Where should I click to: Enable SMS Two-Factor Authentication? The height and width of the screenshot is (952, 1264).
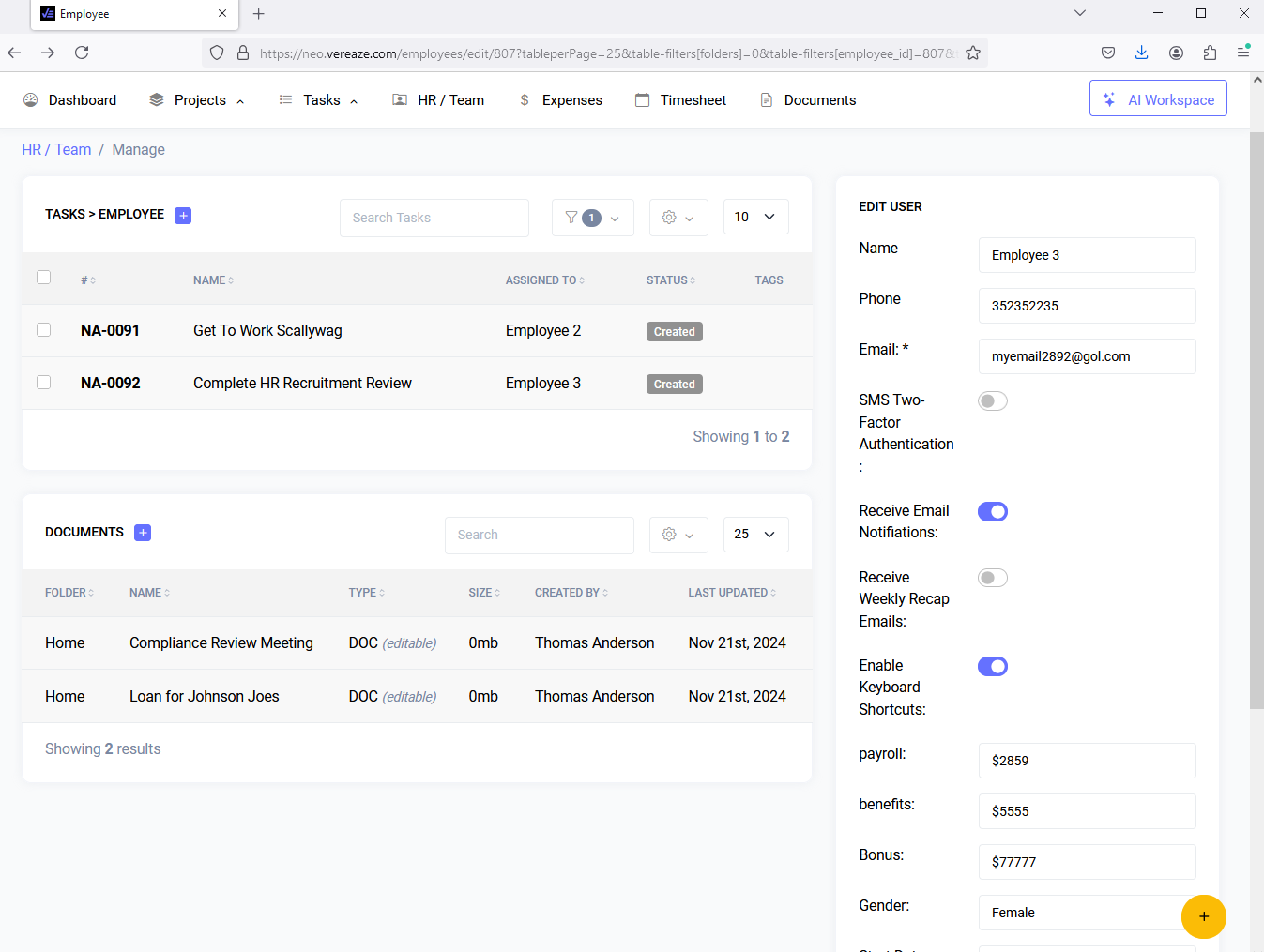click(x=992, y=400)
